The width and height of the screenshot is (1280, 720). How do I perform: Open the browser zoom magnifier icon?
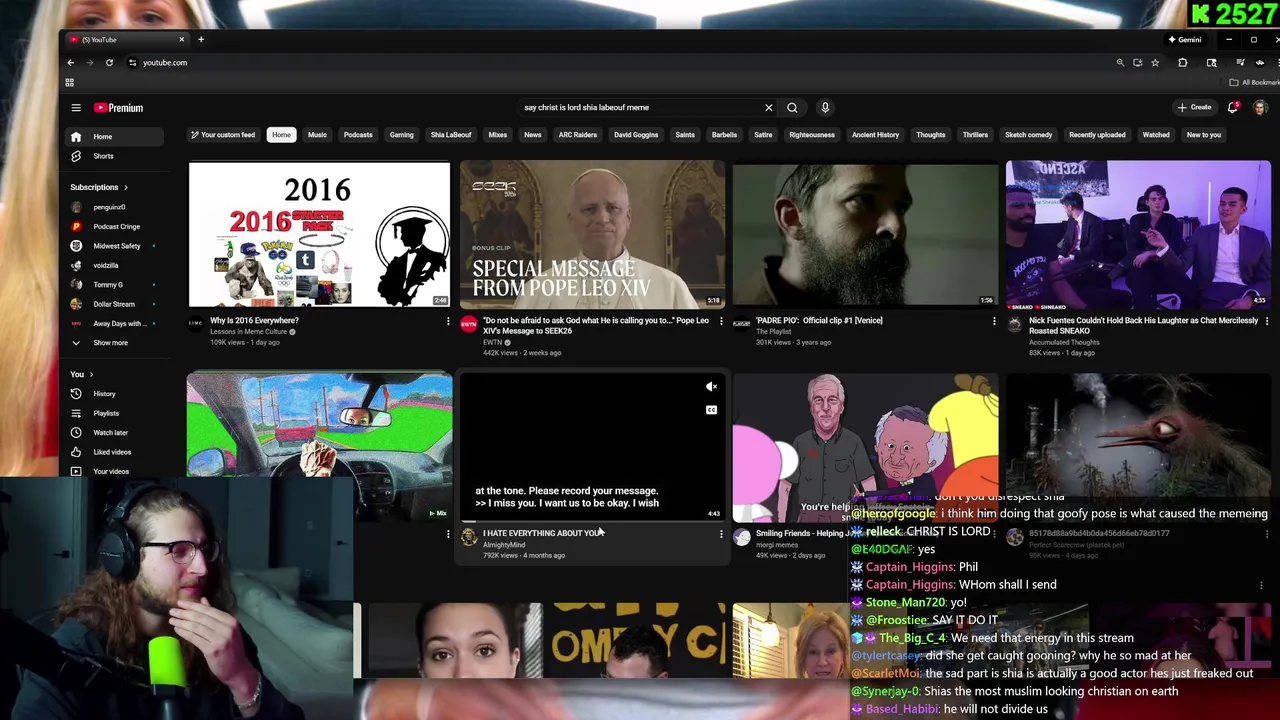pos(1120,63)
